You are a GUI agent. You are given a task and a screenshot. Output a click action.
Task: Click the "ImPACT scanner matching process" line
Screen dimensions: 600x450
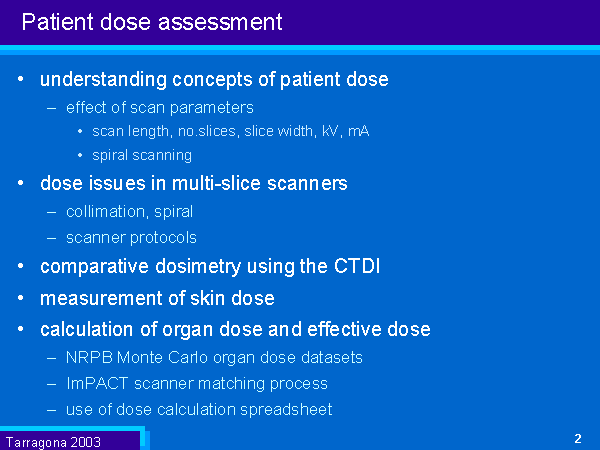coord(197,383)
